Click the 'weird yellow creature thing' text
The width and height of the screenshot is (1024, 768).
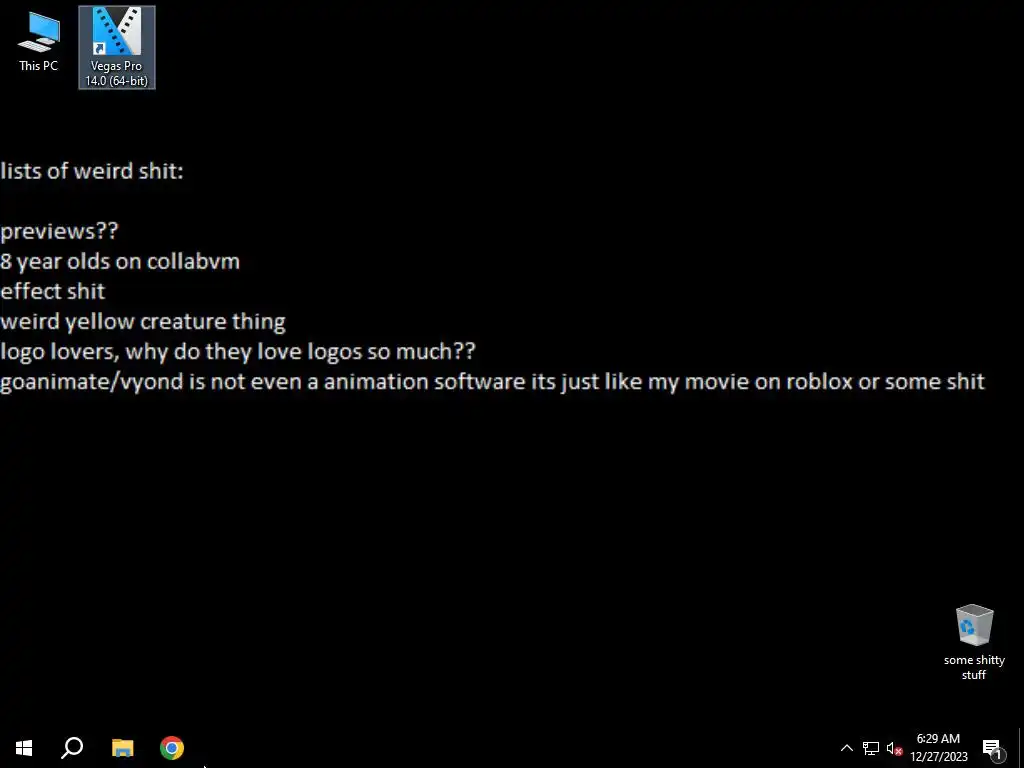pyautogui.click(x=143, y=321)
